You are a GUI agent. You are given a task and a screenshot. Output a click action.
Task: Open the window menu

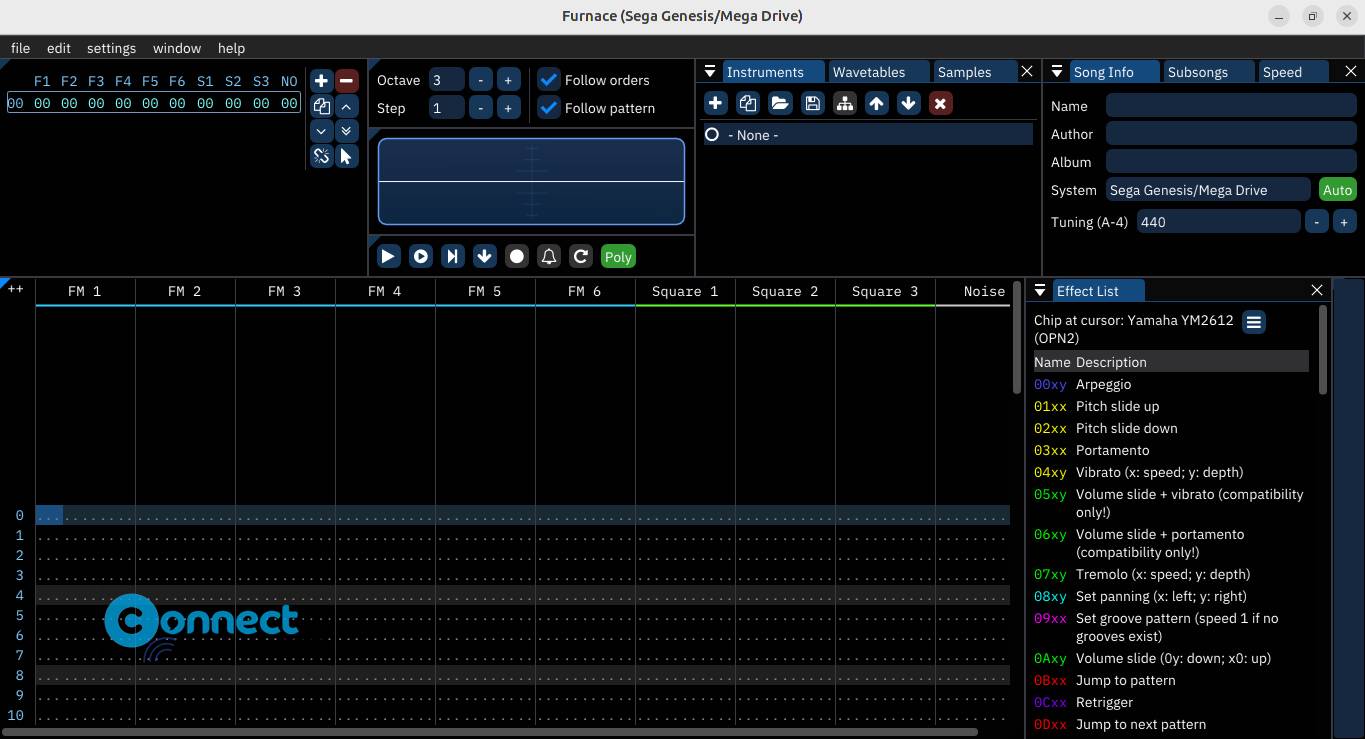pos(177,48)
